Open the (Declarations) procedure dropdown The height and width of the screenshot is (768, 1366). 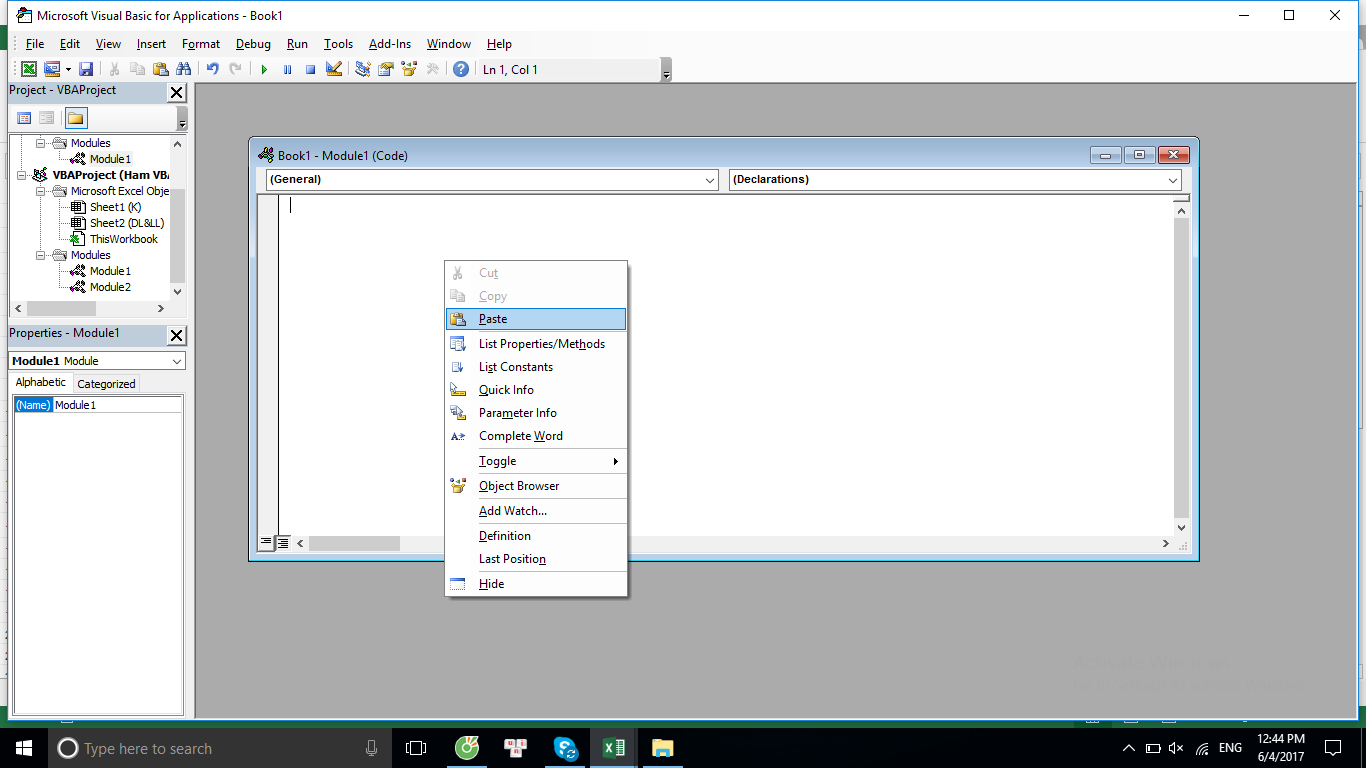tap(1173, 180)
